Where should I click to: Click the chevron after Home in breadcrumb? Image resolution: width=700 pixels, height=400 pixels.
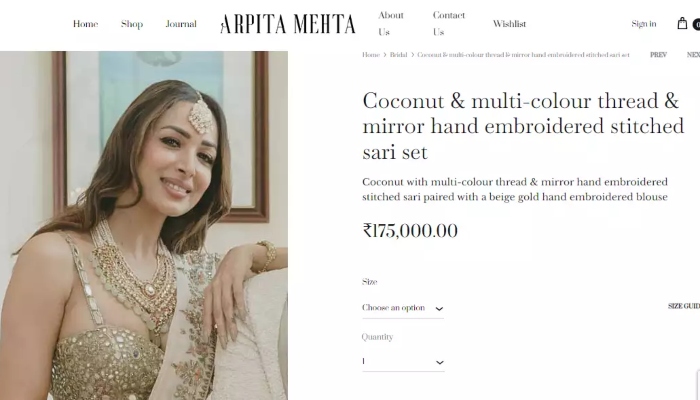(x=385, y=55)
